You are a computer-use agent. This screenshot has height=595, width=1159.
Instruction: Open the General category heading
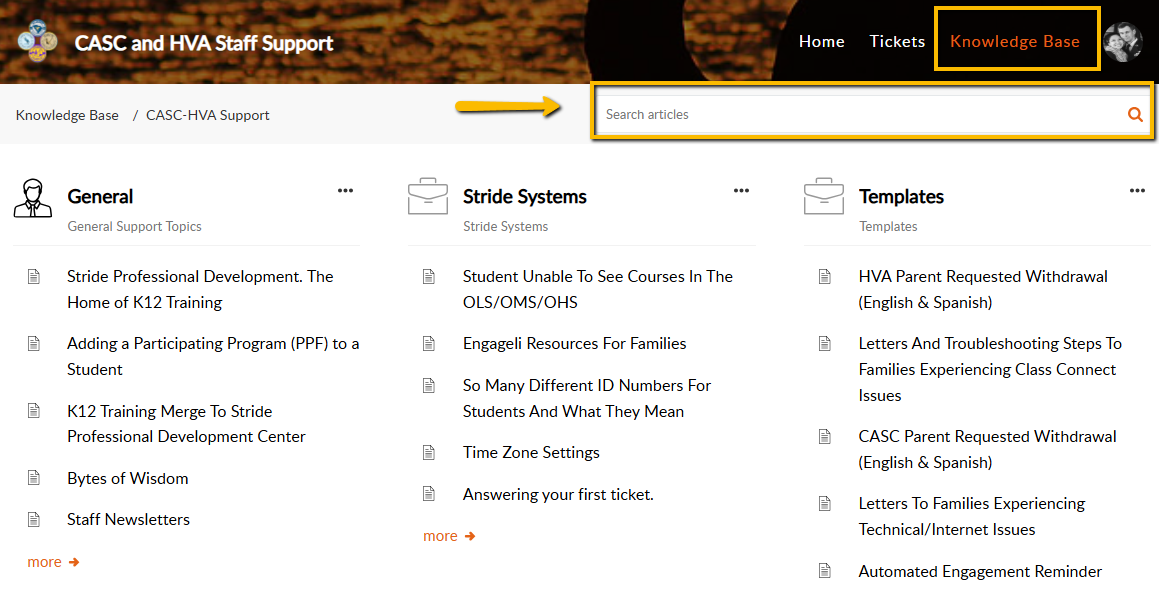coord(101,197)
